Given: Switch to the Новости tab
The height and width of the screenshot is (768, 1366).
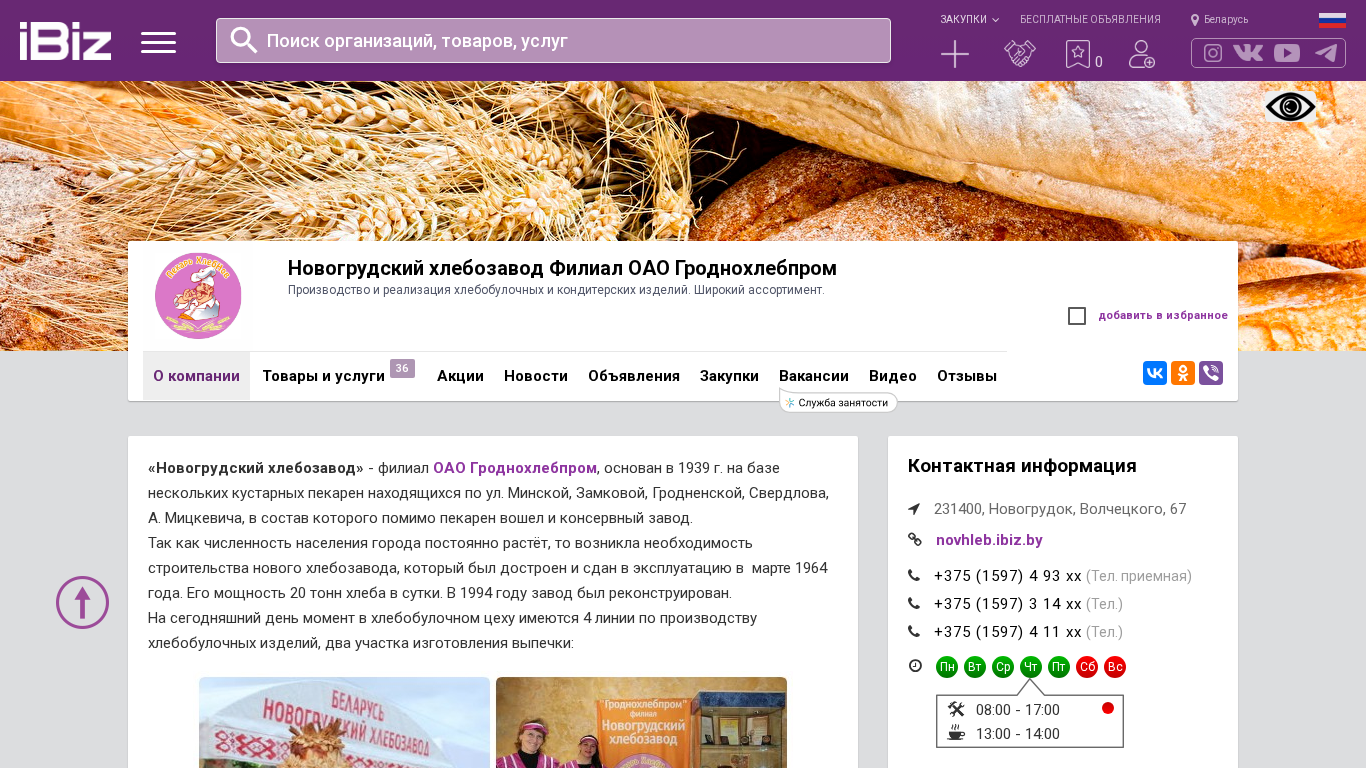Looking at the screenshot, I should 536,376.
